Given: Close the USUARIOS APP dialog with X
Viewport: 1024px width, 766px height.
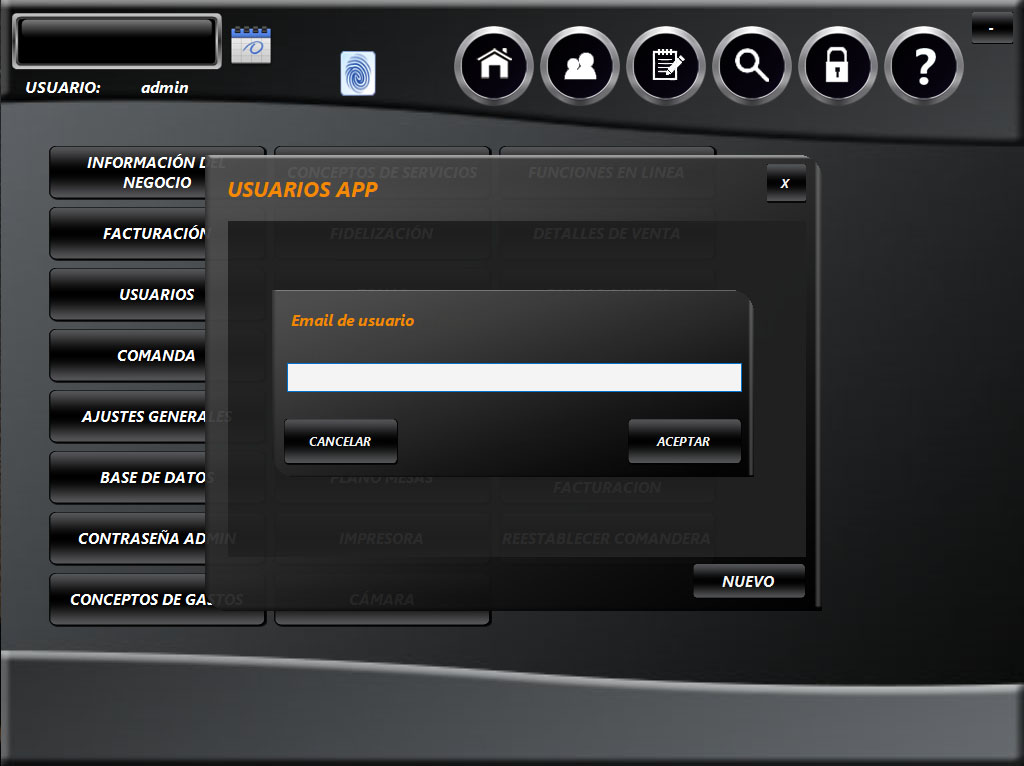Looking at the screenshot, I should (x=785, y=184).
